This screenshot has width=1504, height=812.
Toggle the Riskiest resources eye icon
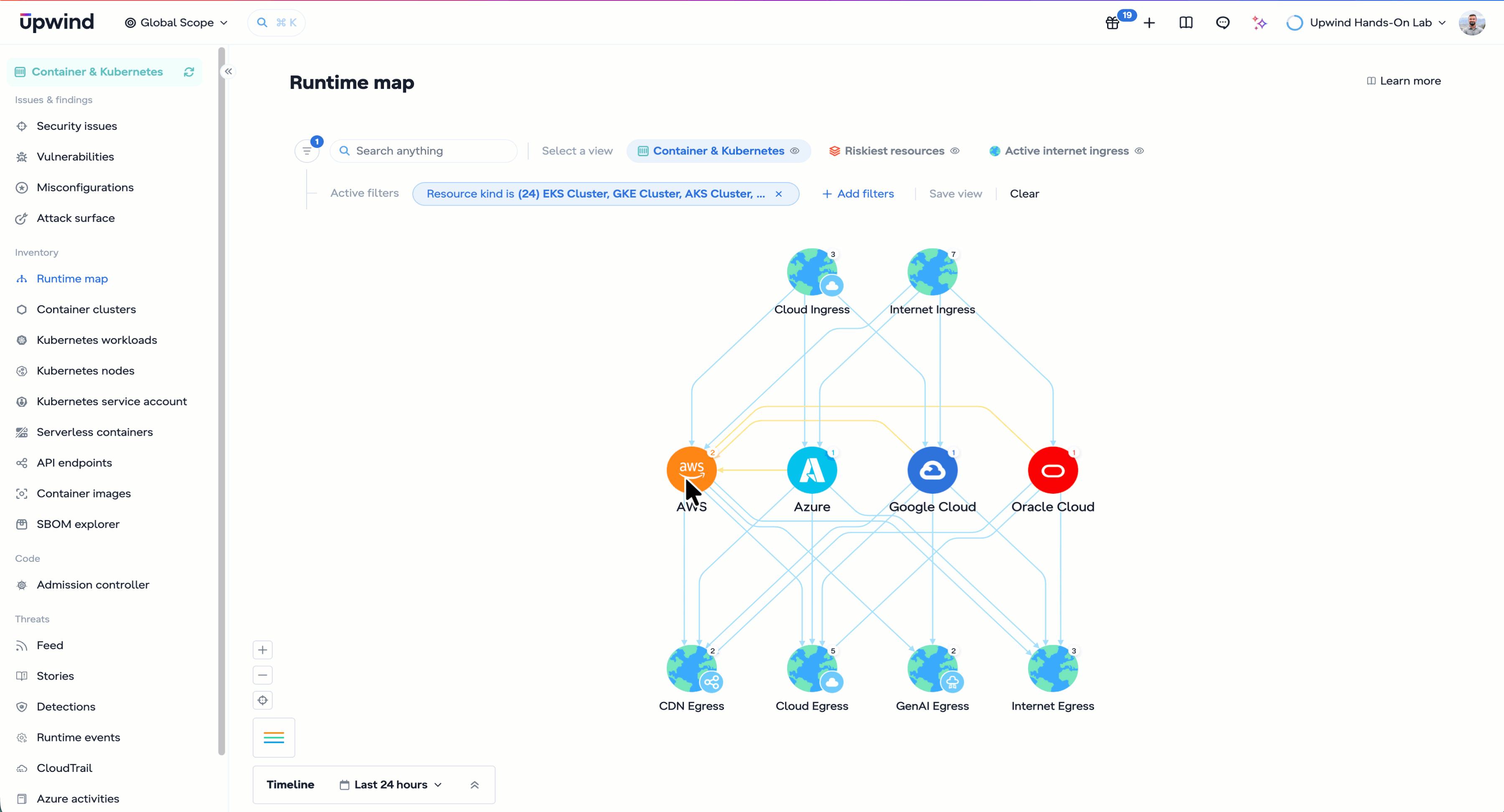(955, 151)
